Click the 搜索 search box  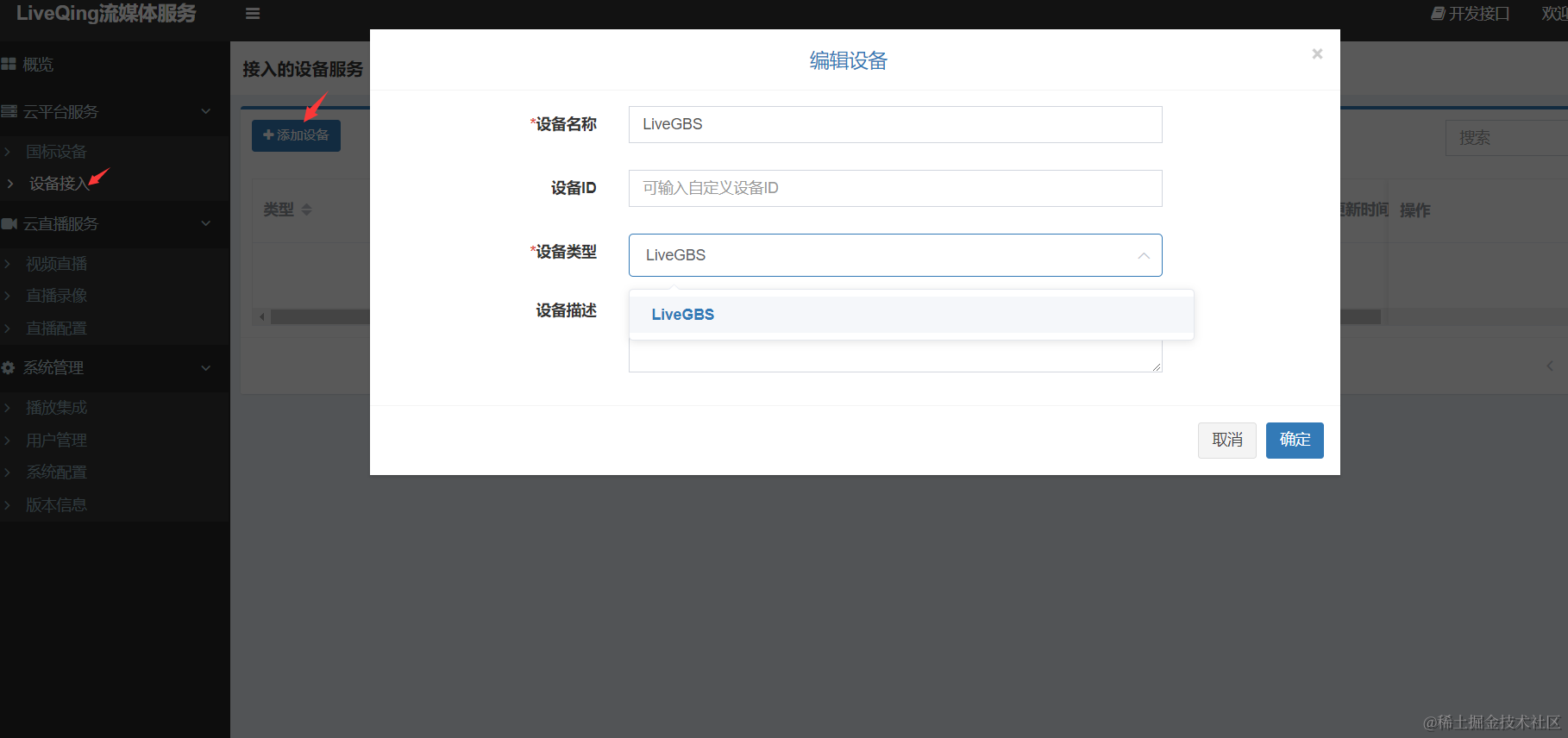point(1506,138)
